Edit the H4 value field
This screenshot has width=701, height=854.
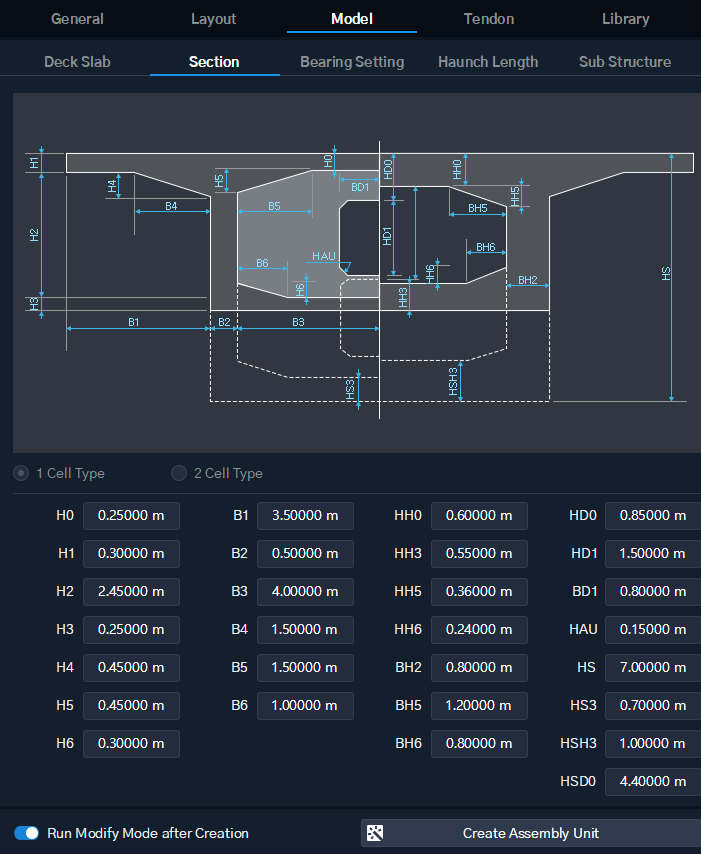click(x=131, y=668)
